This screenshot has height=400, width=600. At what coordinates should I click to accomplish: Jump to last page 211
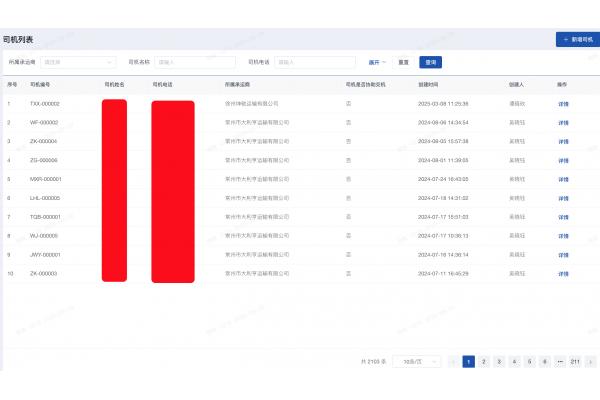[575, 360]
